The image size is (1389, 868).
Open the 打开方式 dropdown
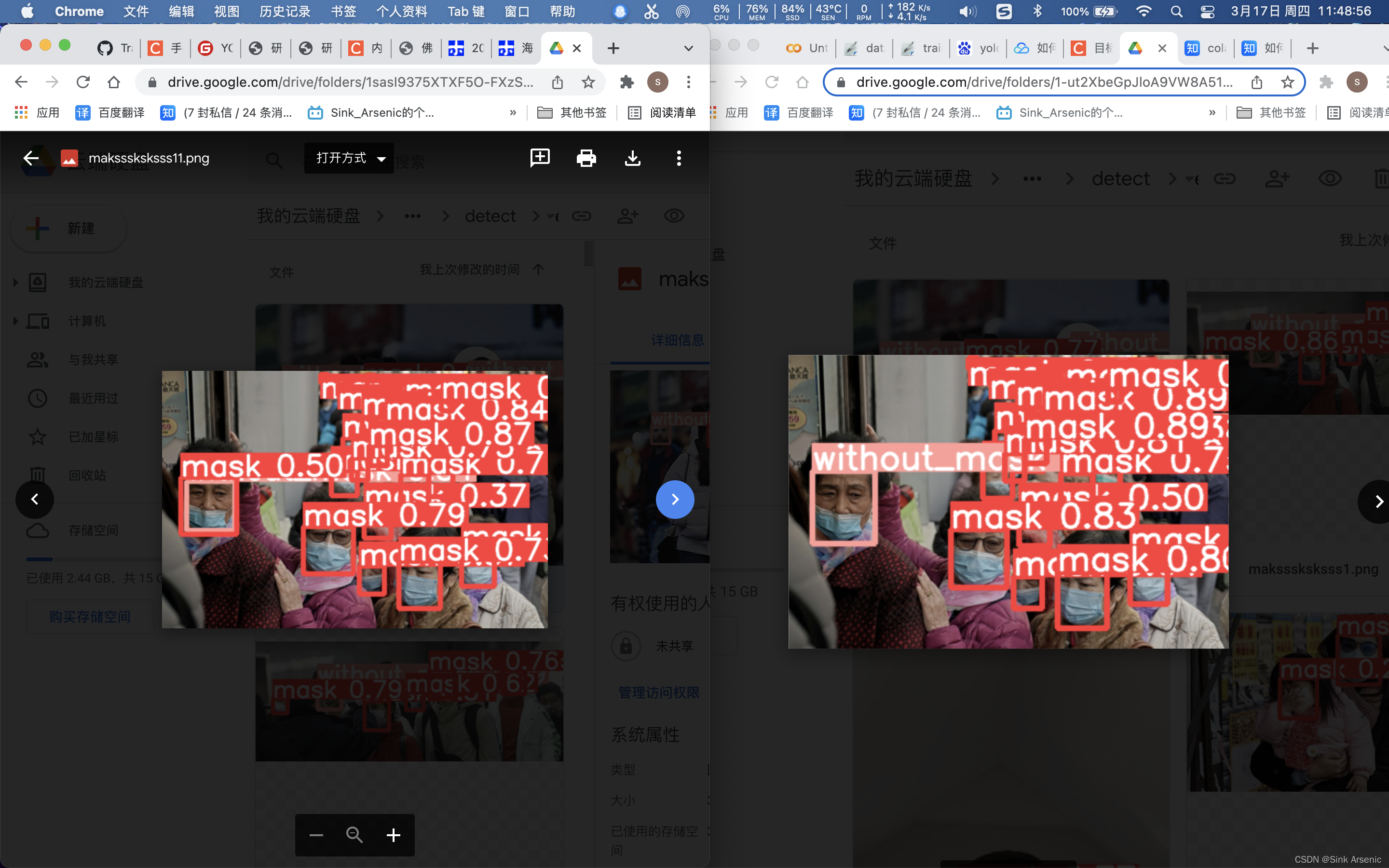pos(349,158)
